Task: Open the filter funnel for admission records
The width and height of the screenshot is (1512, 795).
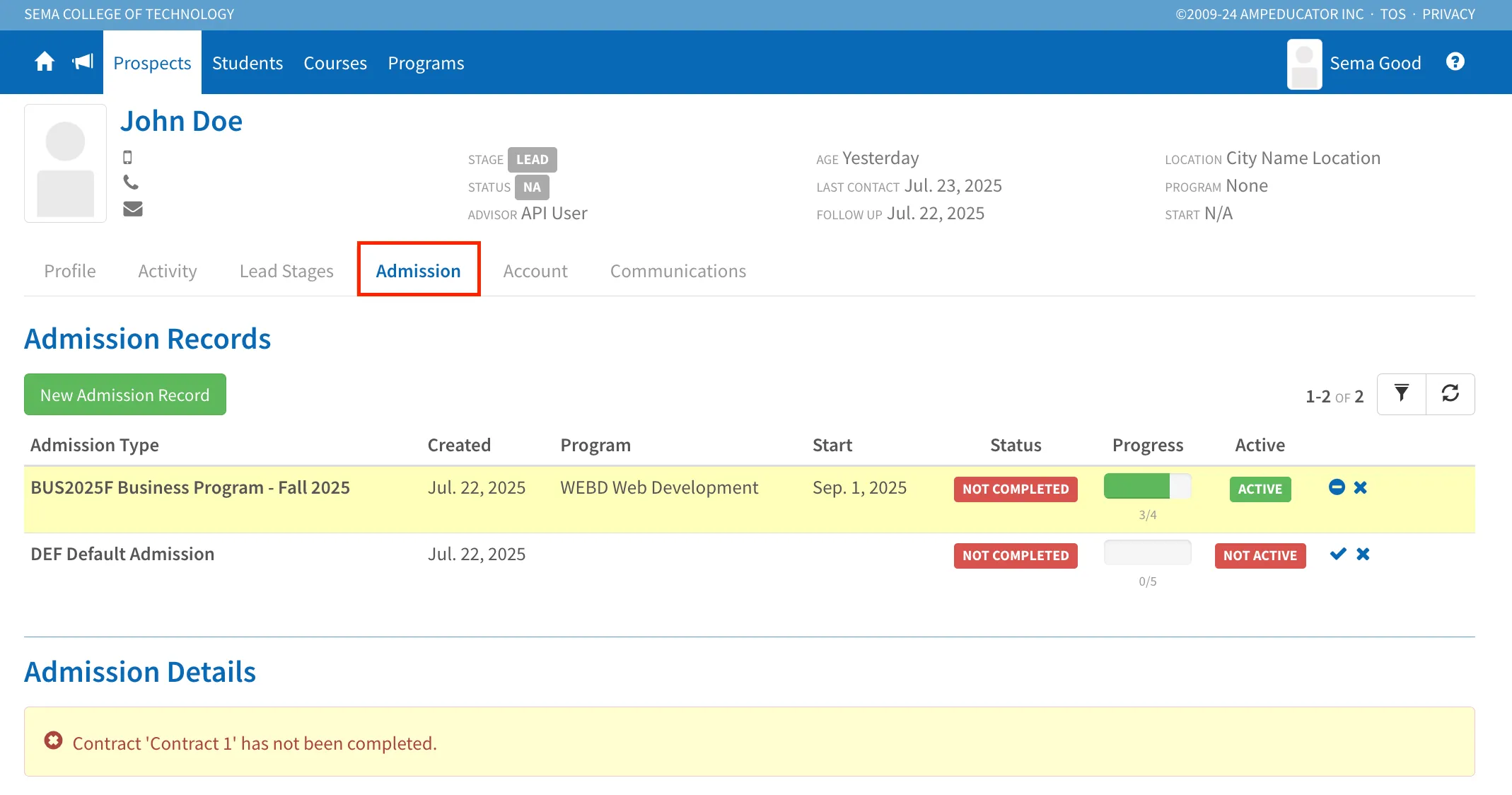Action: click(1401, 394)
